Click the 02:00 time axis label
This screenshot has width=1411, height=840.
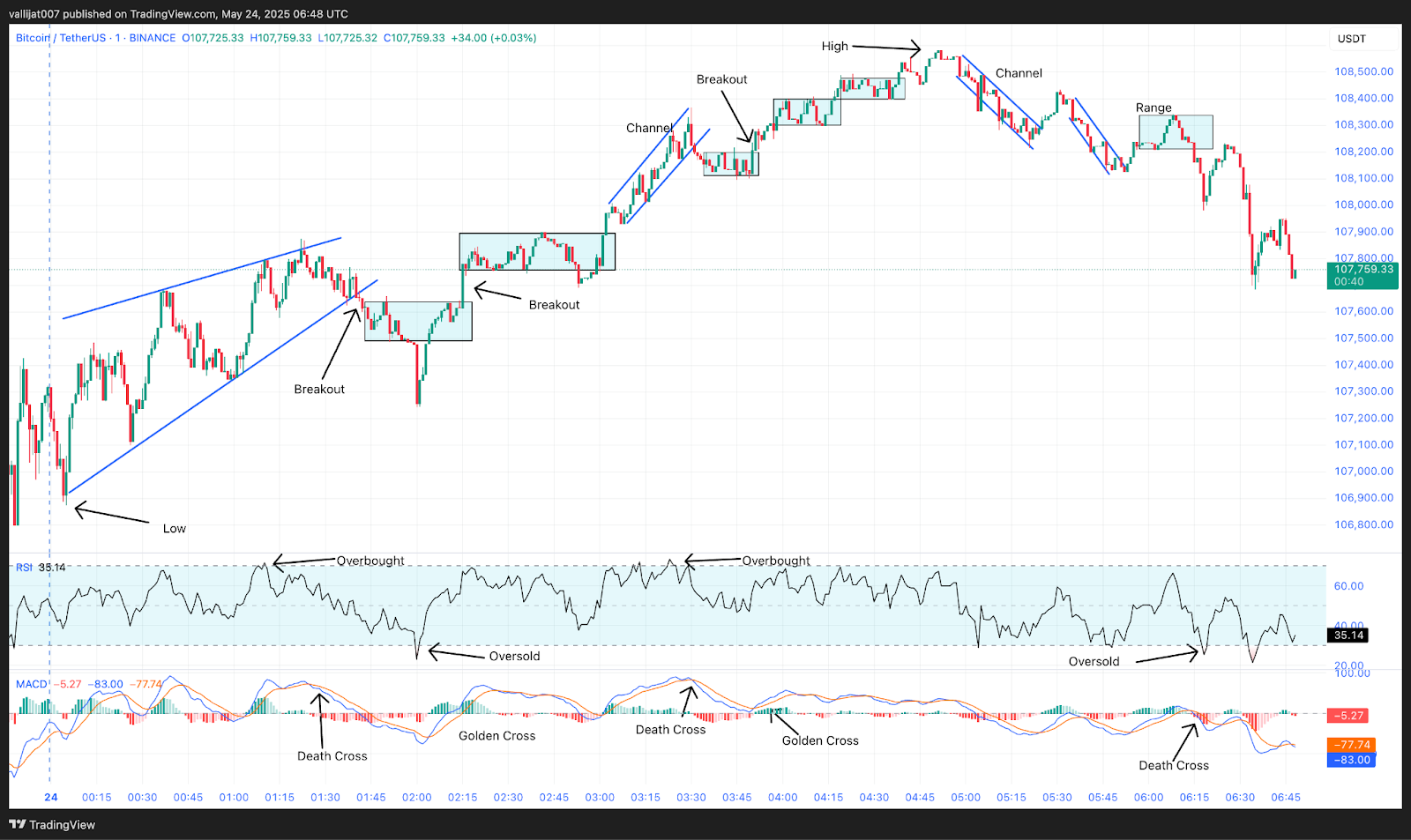pyautogui.click(x=417, y=797)
